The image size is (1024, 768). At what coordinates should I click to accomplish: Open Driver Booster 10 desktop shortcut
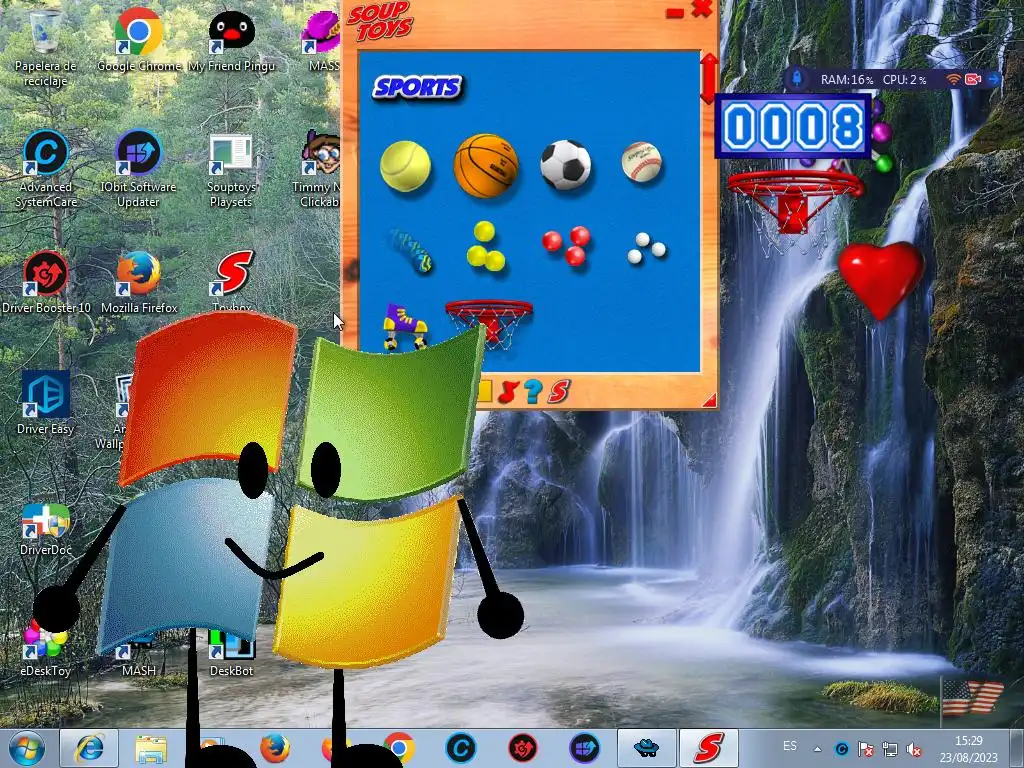[x=46, y=282]
